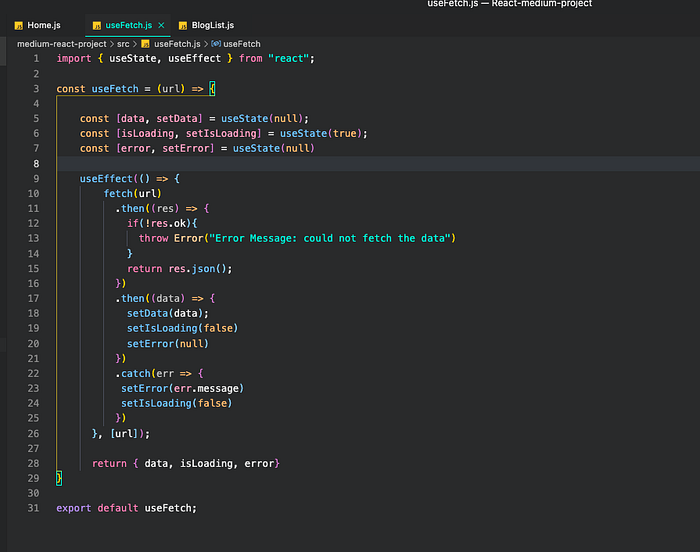700x552 pixels.
Task: Click the [url] dependency array on line 26
Action: (x=124, y=434)
